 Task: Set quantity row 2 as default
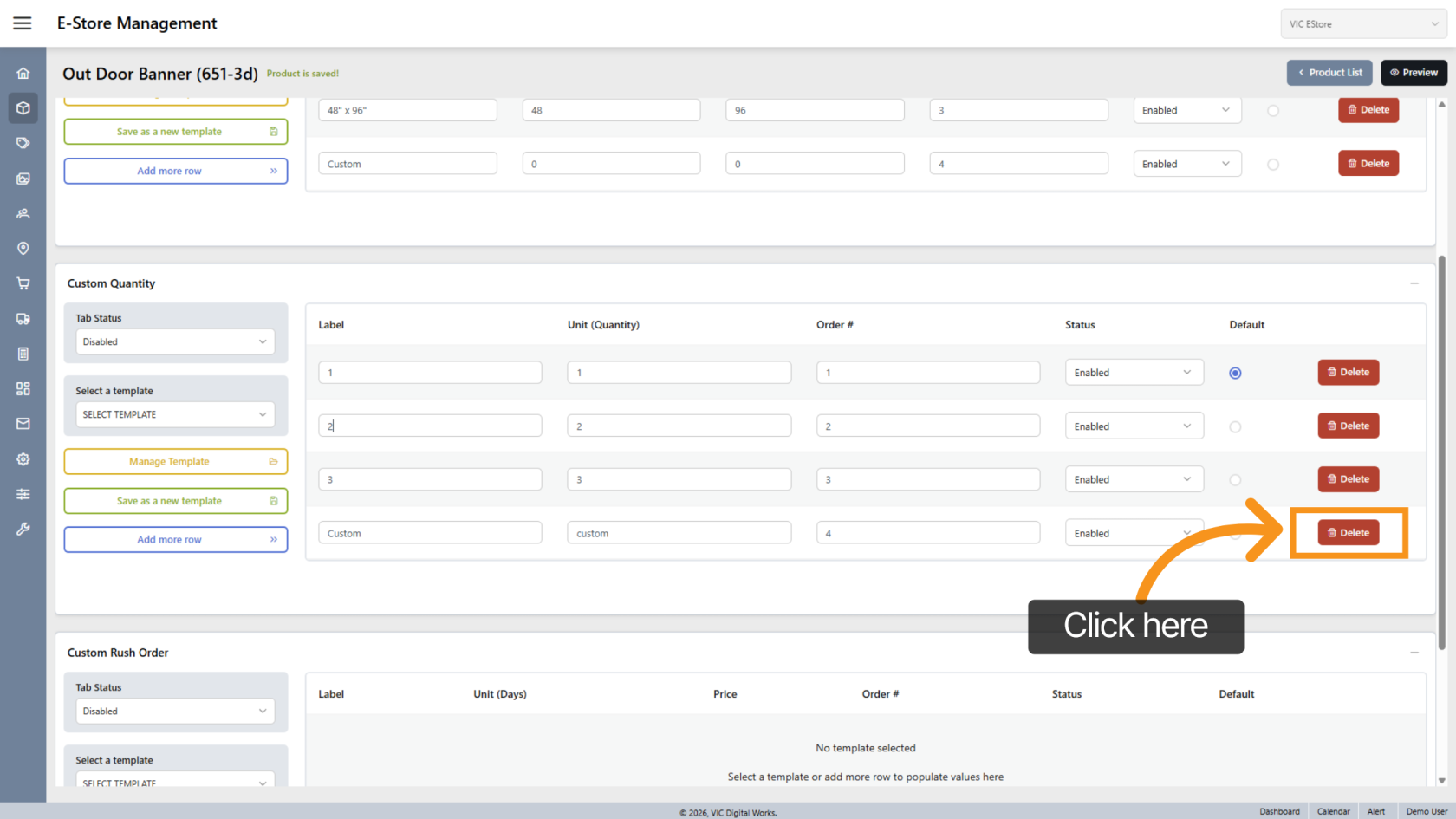tap(1235, 426)
